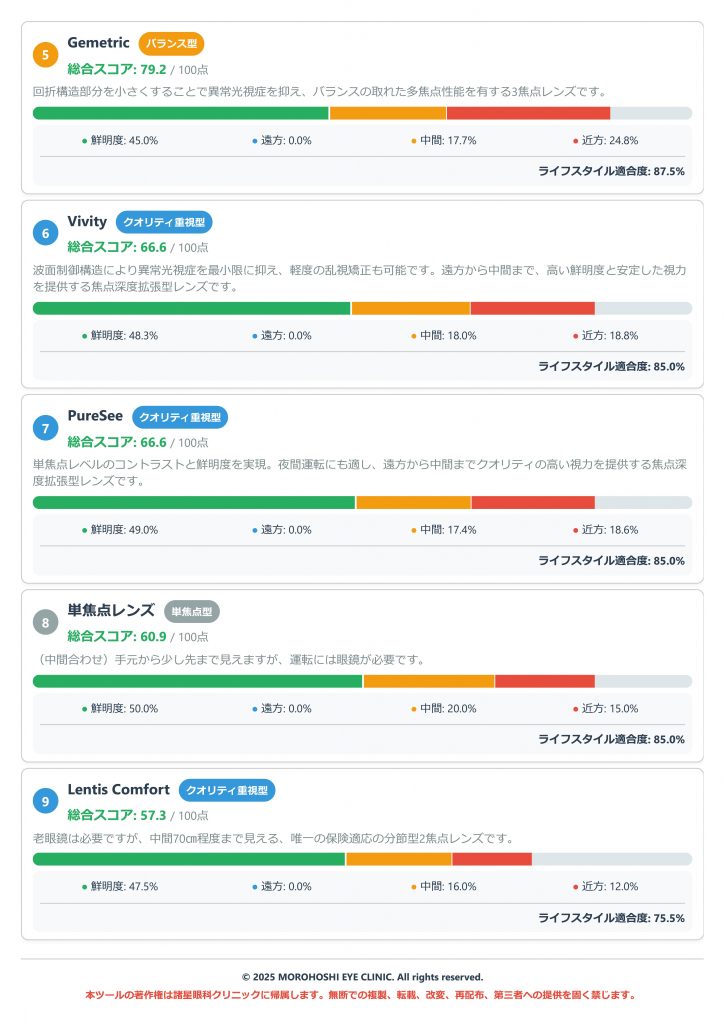724x1024 pixels.
Task: Click the blue rank 7 badge
Action: 46,429
